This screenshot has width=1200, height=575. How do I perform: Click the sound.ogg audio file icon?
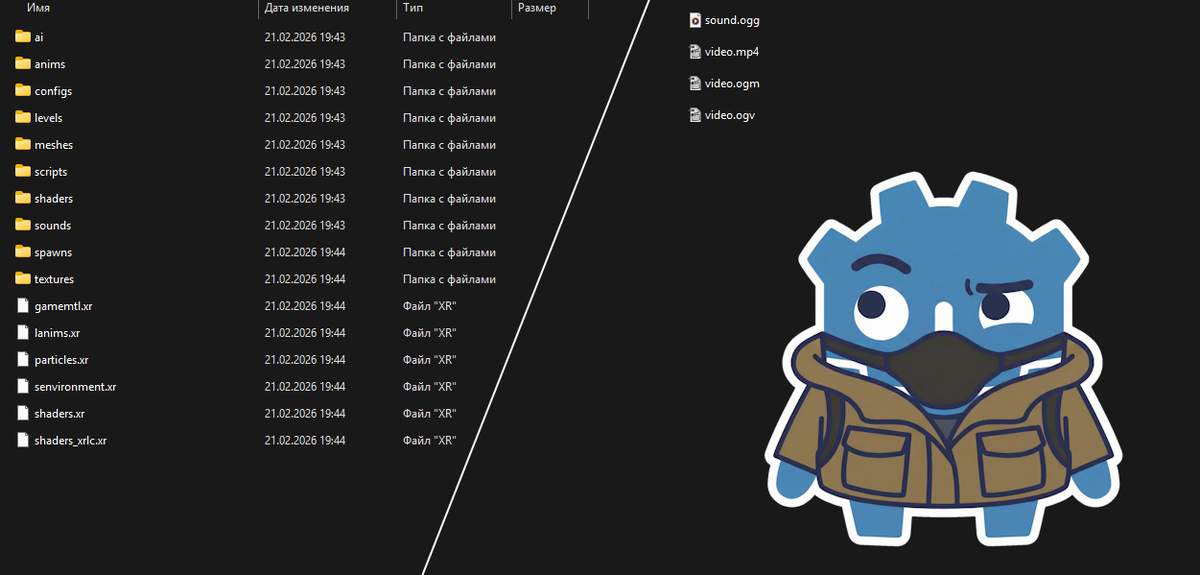point(695,20)
